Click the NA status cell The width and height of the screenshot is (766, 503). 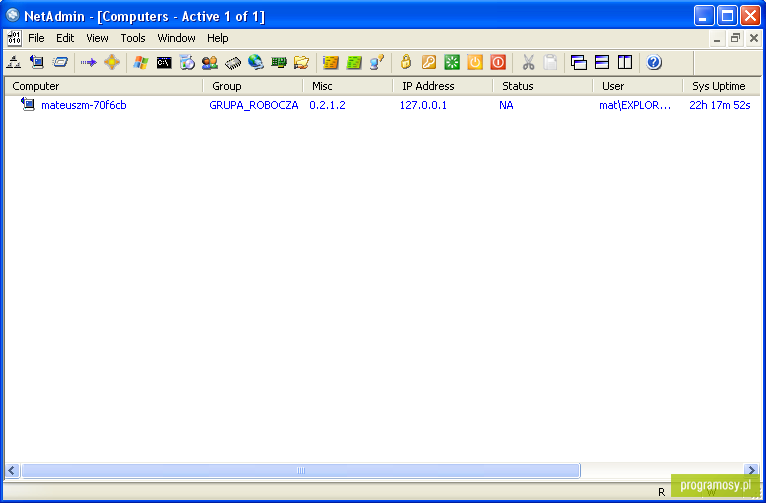(x=506, y=105)
